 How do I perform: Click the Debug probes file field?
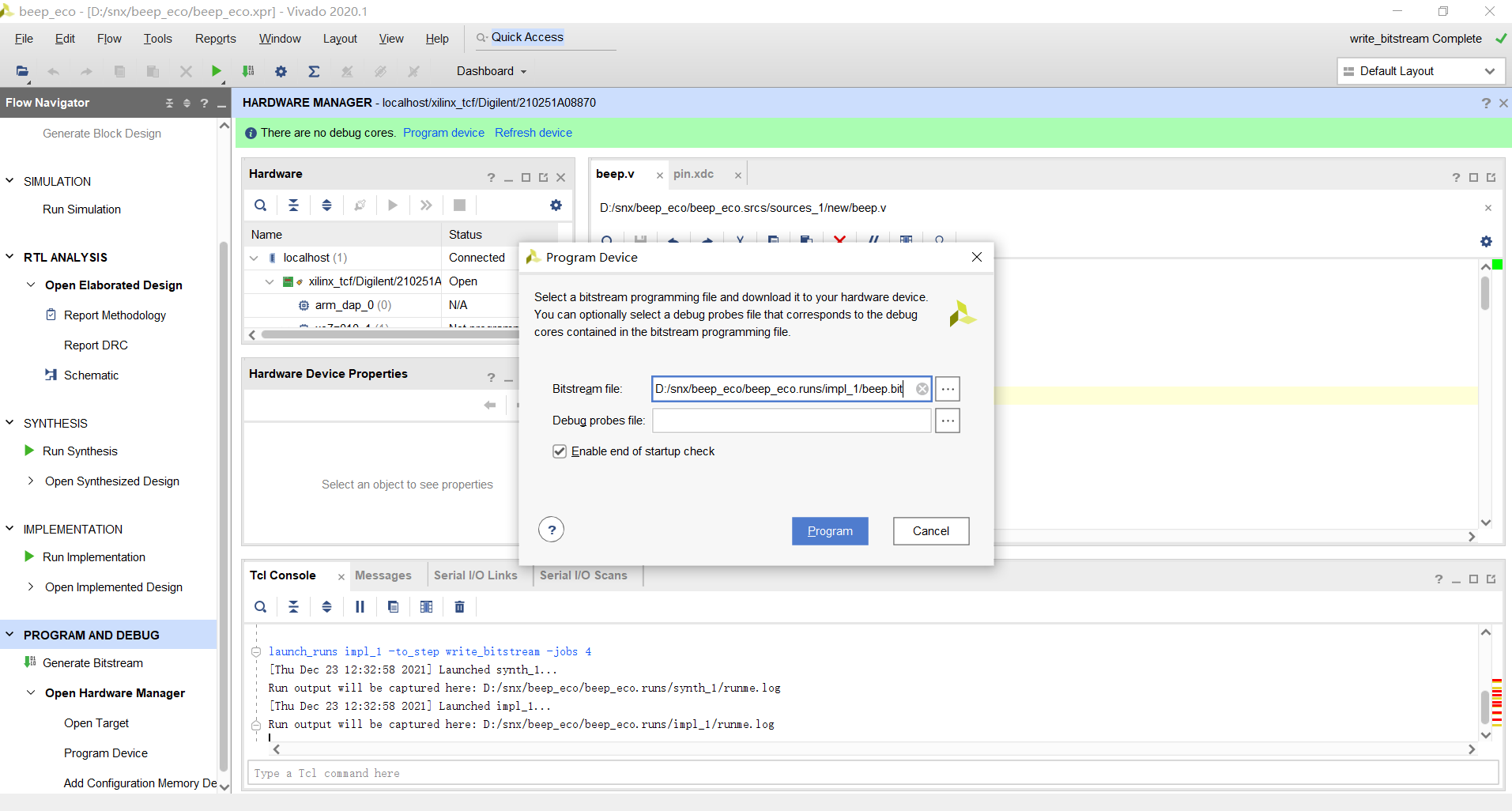coord(792,421)
